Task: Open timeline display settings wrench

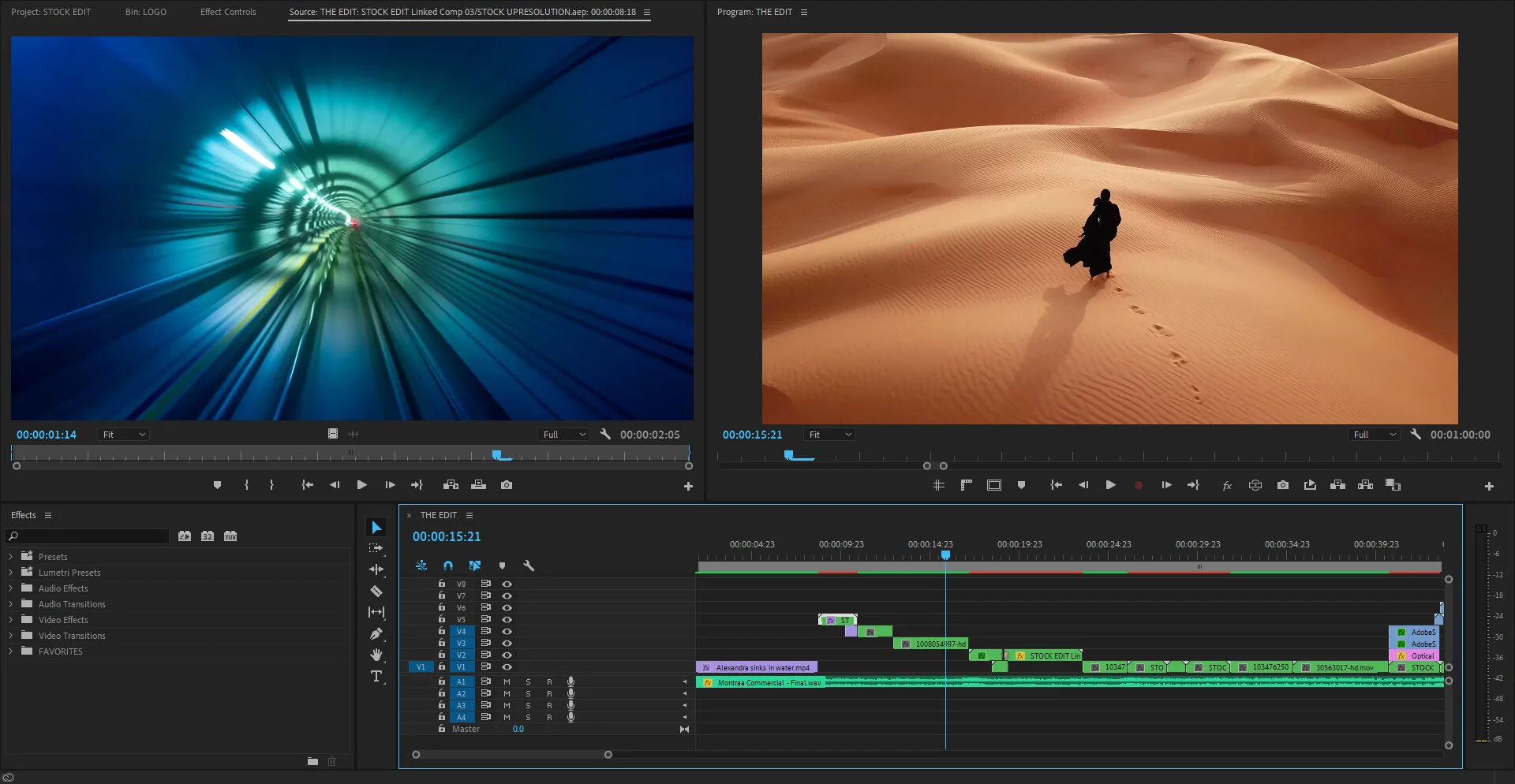Action: pyautogui.click(x=529, y=566)
